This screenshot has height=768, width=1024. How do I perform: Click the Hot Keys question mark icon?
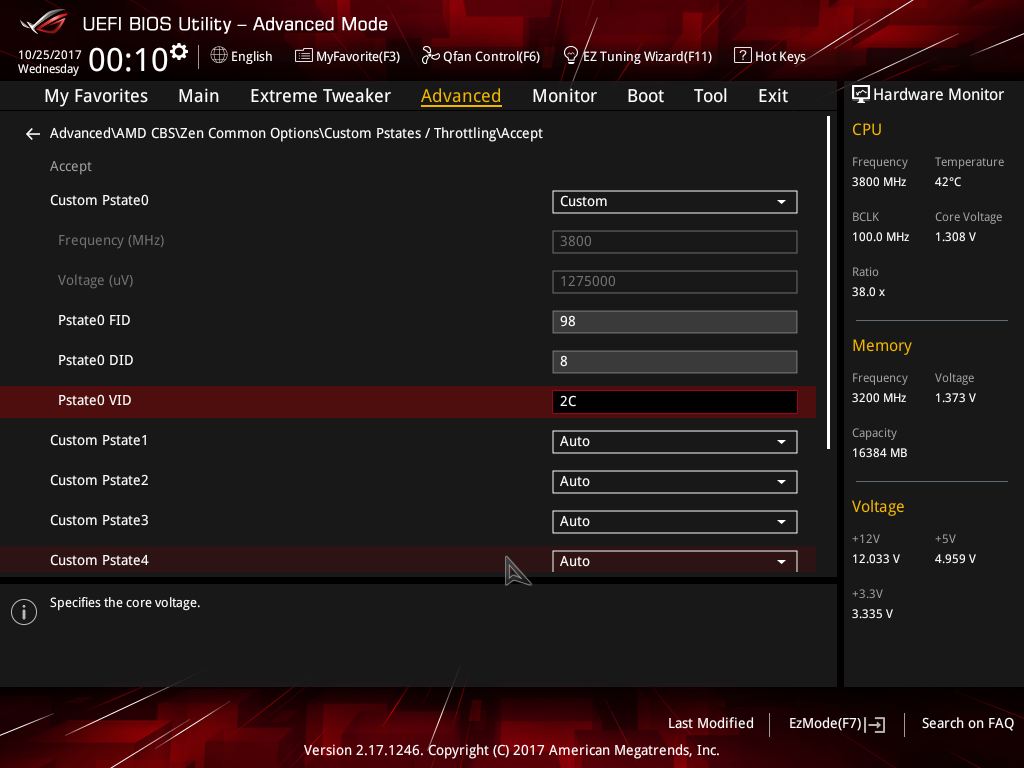(x=743, y=56)
